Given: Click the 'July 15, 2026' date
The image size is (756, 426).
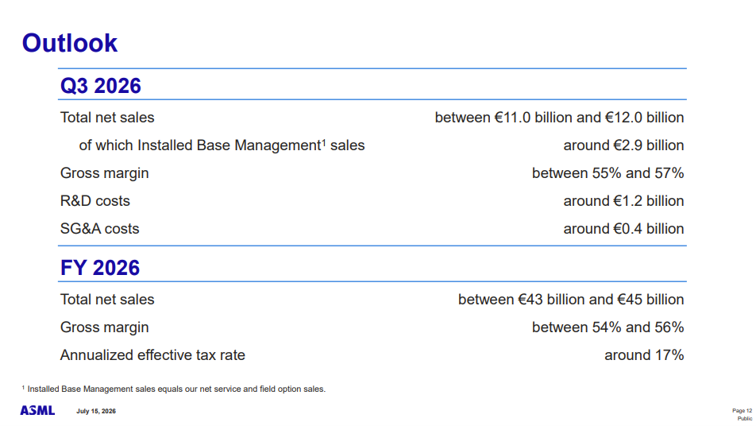Looking at the screenshot, I should pos(96,411).
